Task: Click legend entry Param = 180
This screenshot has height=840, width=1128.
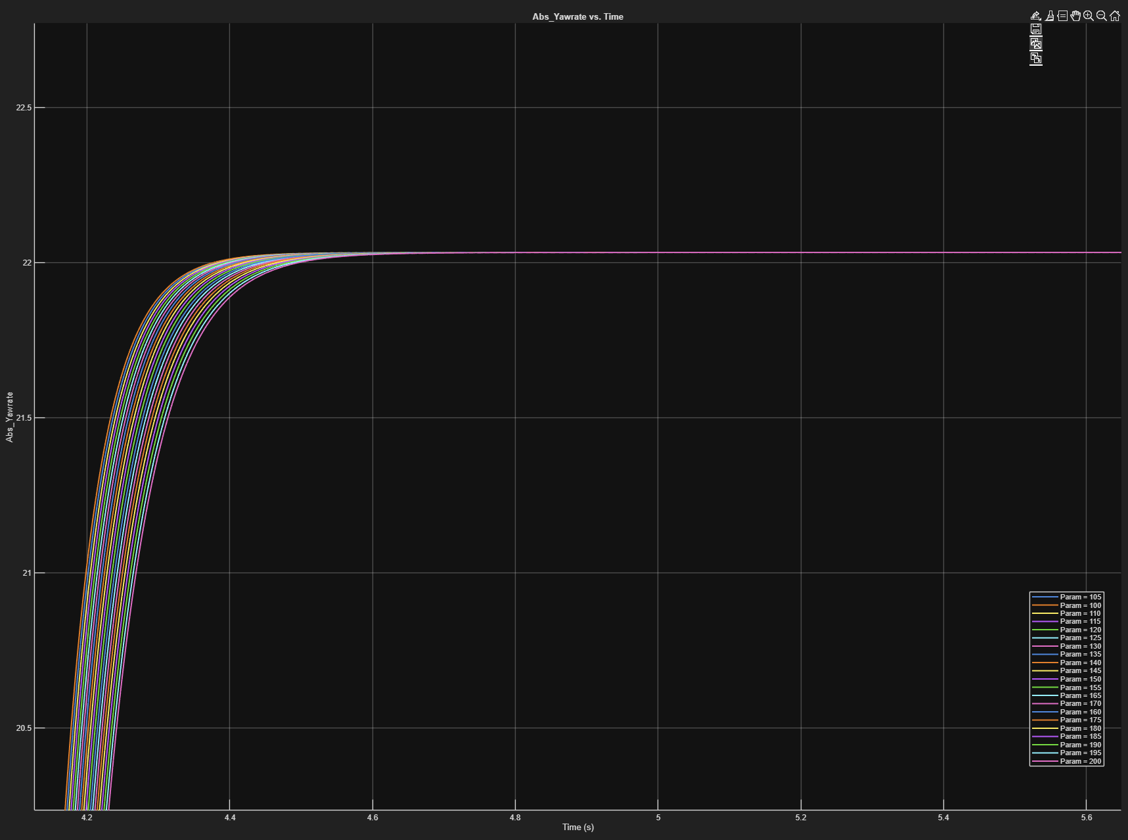Action: (x=1066, y=729)
